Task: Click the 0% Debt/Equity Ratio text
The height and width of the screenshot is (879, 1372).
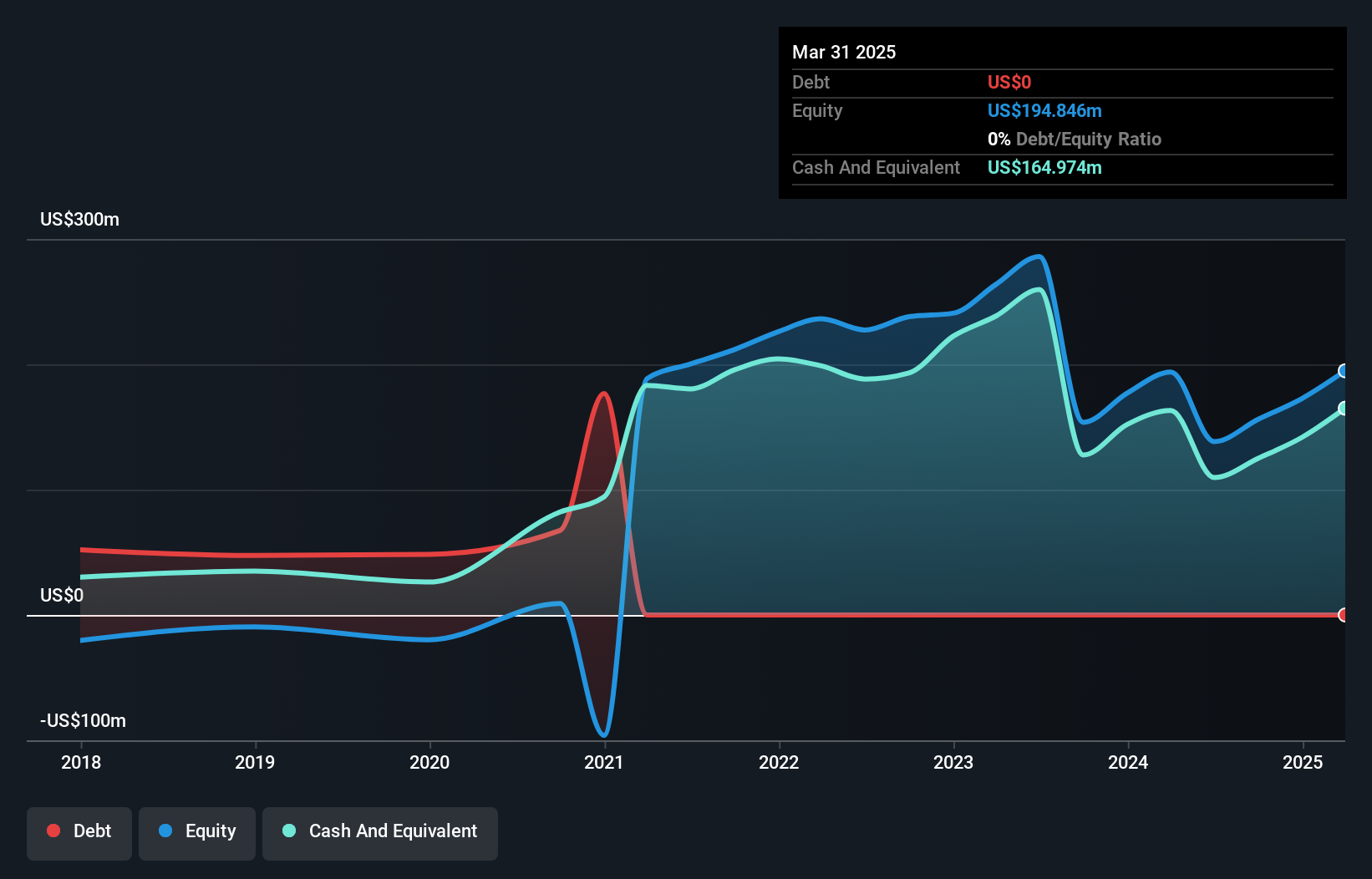Action: click(x=1075, y=140)
